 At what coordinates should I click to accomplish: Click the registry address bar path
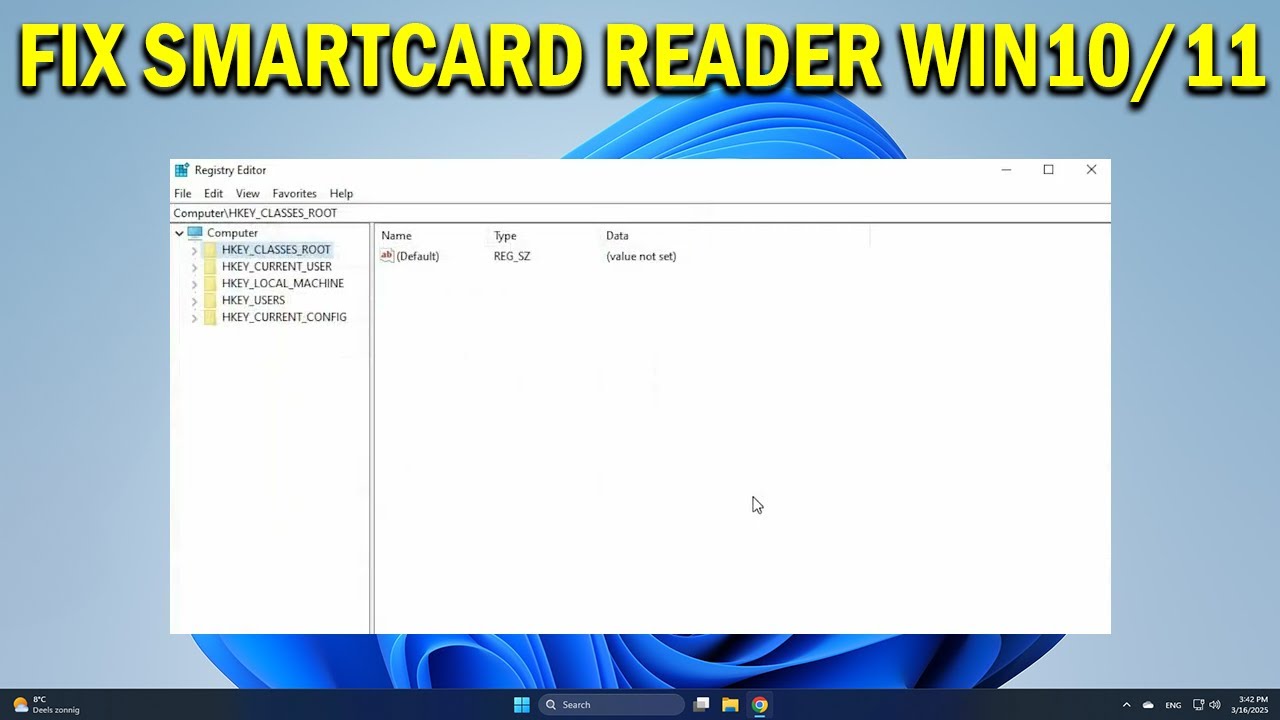click(x=640, y=213)
